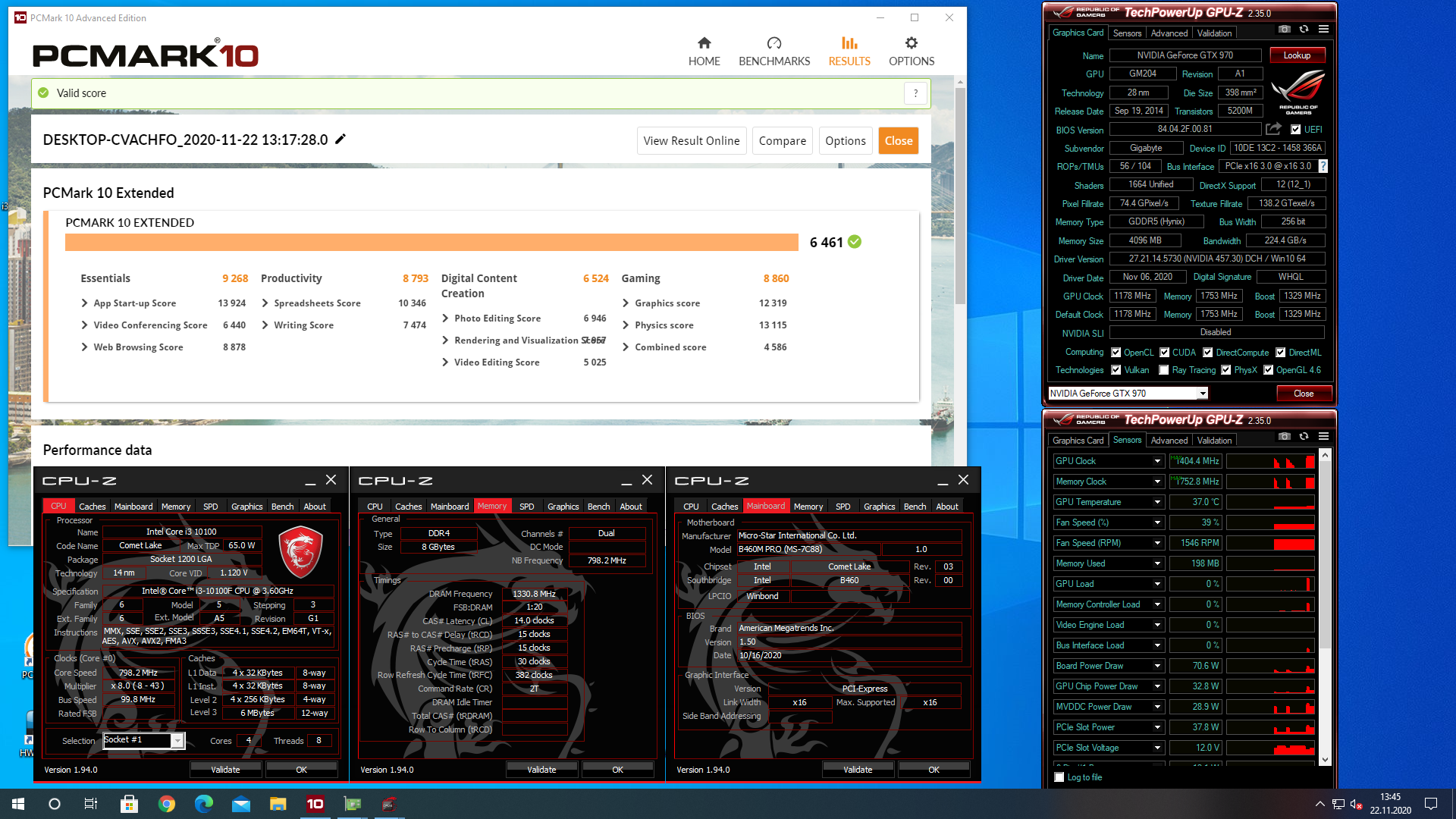
Task: Toggle the PhysX checkbox
Action: pos(1225,370)
